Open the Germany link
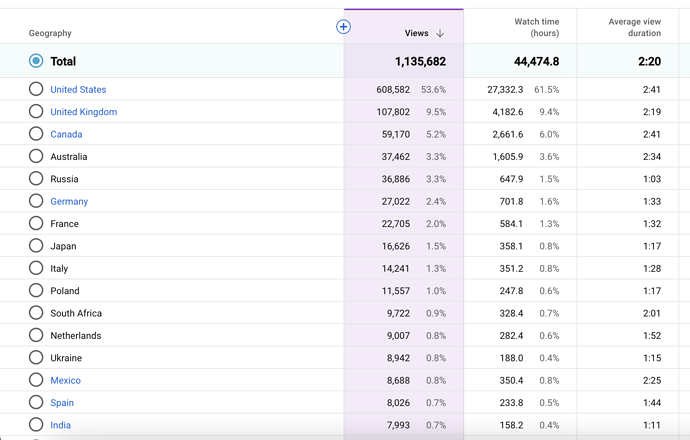Image resolution: width=690 pixels, height=440 pixels. 69,202
